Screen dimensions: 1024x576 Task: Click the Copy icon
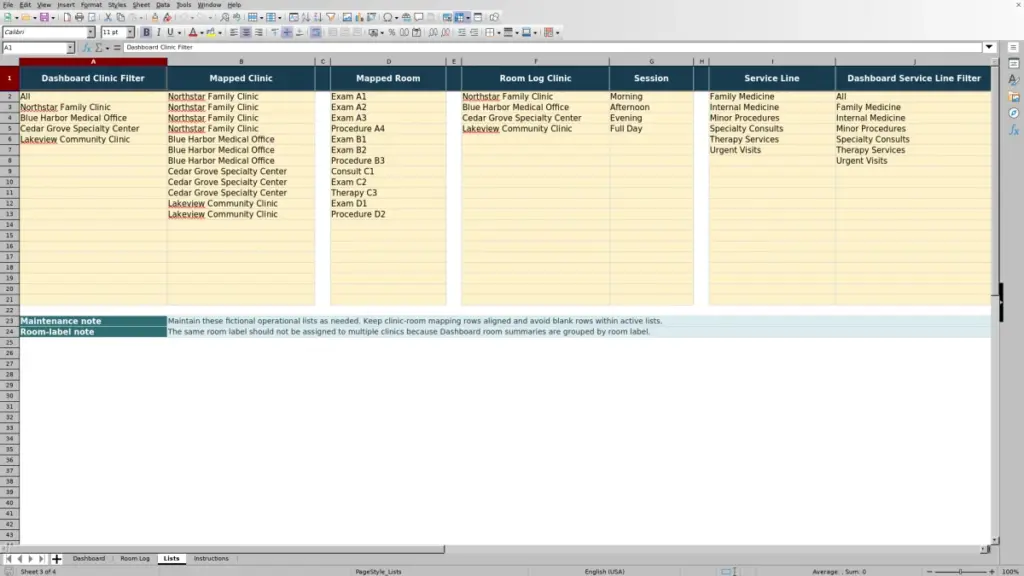pyautogui.click(x=120, y=18)
